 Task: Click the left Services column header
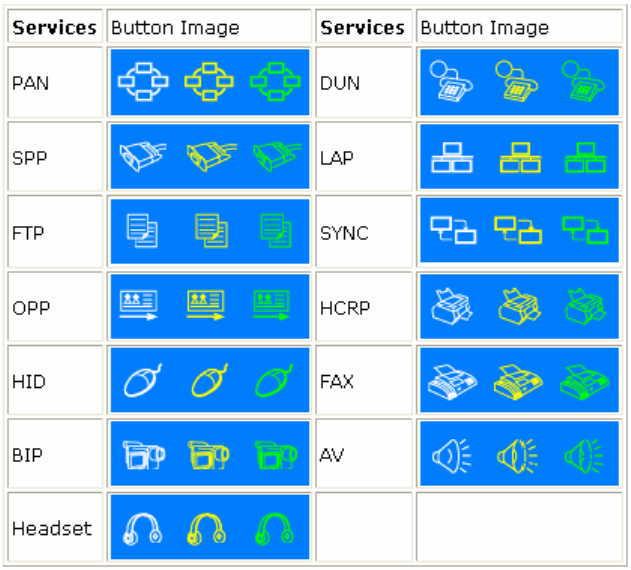pyautogui.click(x=54, y=27)
